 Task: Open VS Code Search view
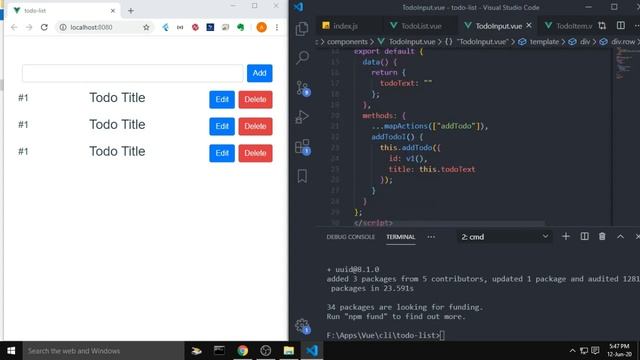(x=302, y=58)
